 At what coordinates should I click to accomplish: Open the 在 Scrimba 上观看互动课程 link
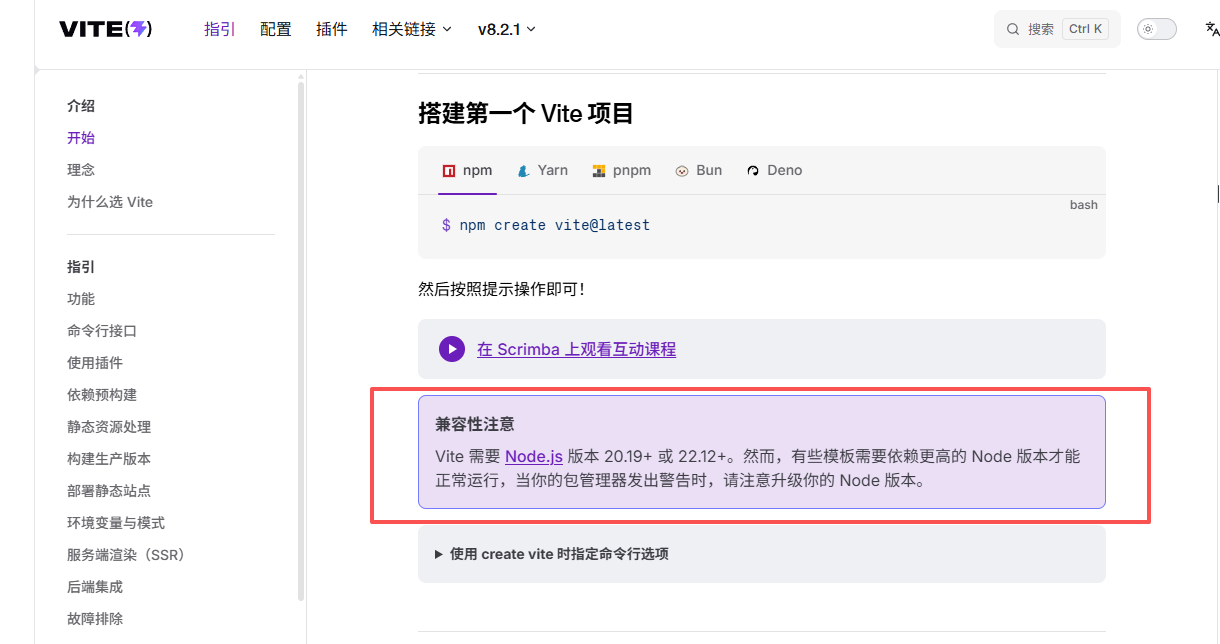(x=577, y=349)
